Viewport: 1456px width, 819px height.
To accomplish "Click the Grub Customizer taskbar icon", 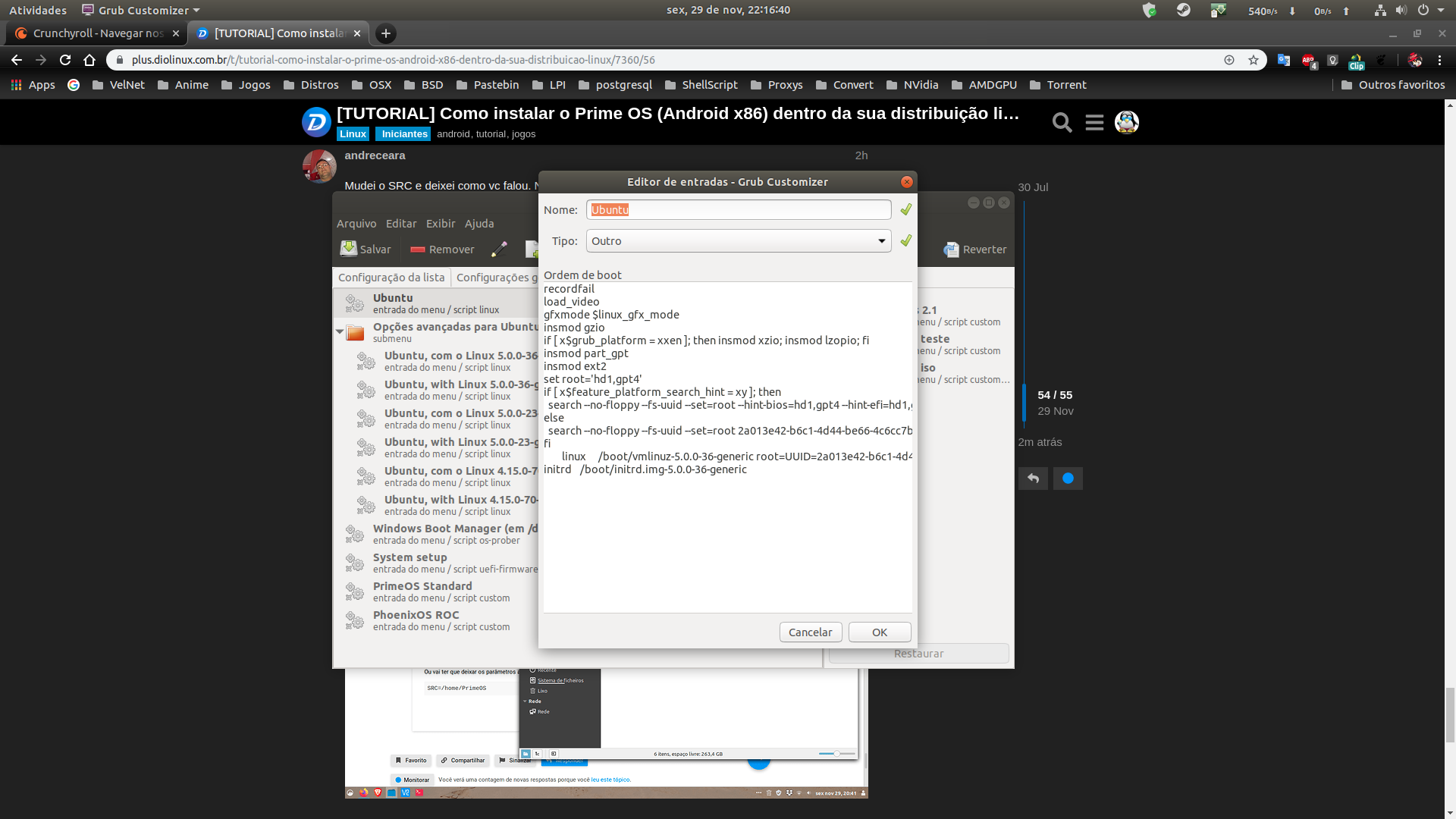I will tap(89, 10).
